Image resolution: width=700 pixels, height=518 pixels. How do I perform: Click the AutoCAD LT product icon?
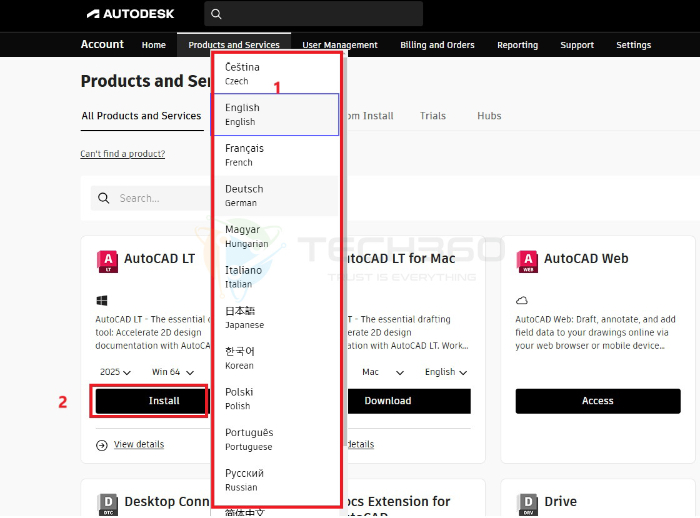pos(107,262)
